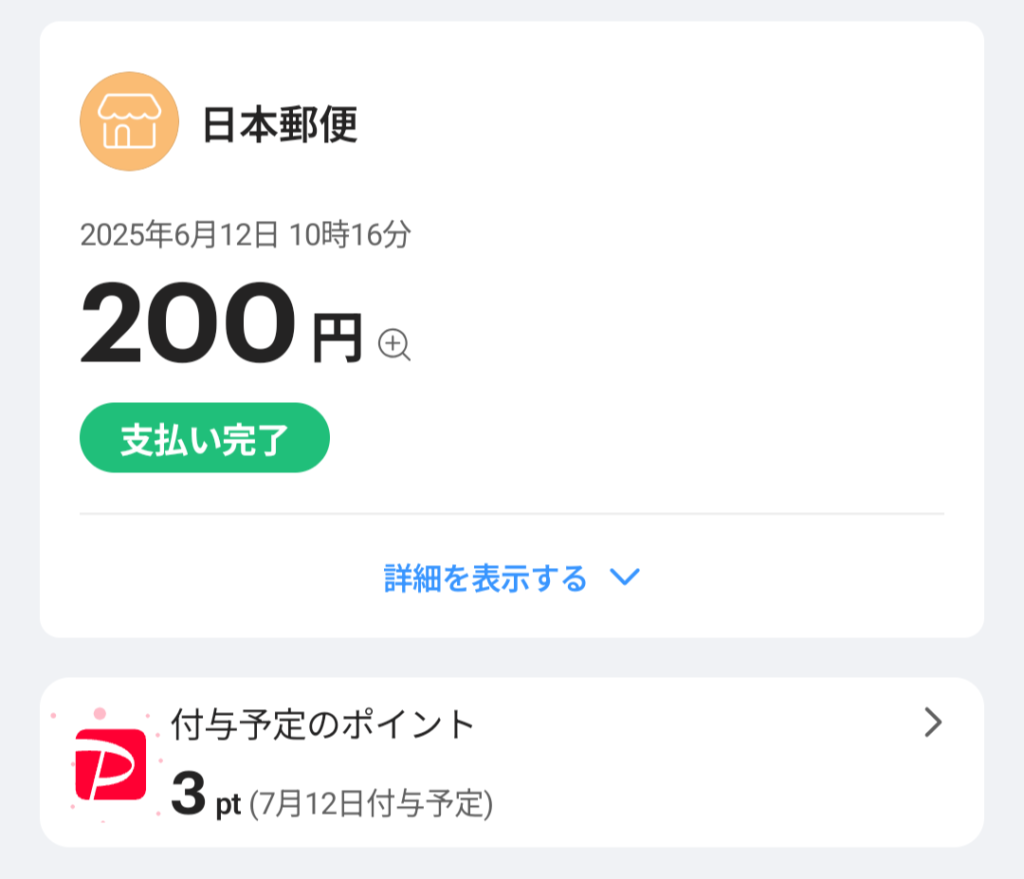Click the 詳細を表示する link
The image size is (1024, 879).
tap(485, 578)
